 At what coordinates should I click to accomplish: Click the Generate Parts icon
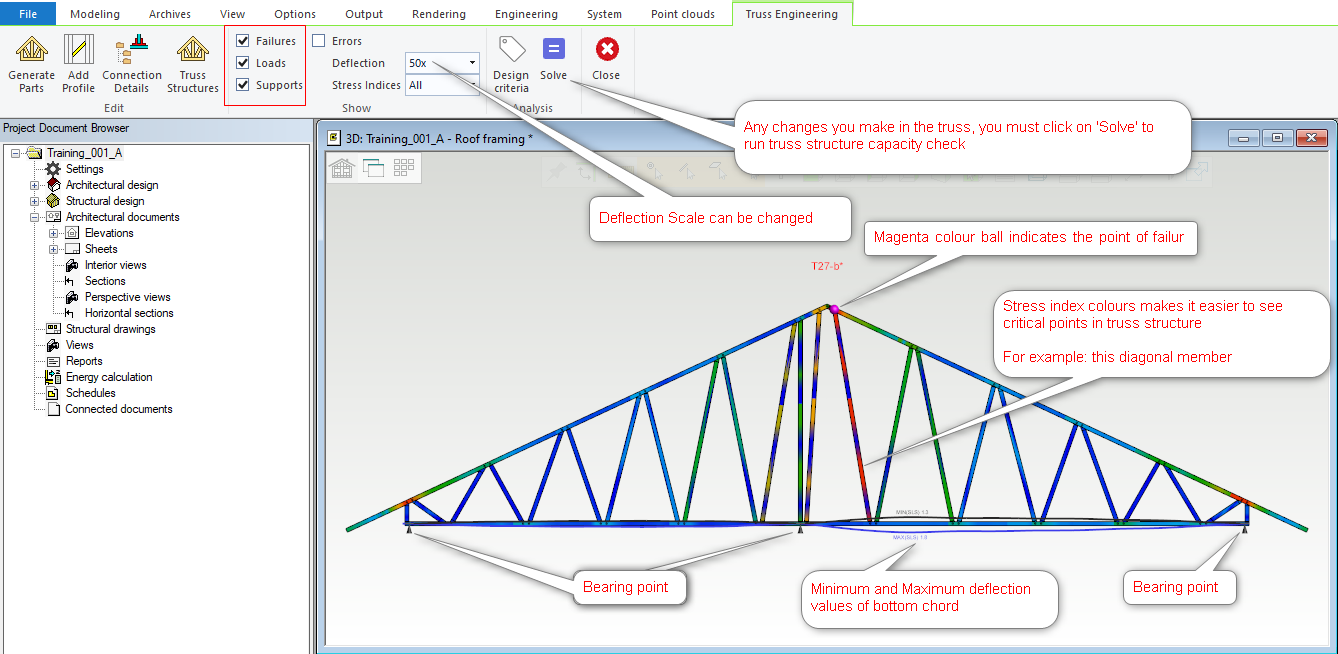pos(32,51)
